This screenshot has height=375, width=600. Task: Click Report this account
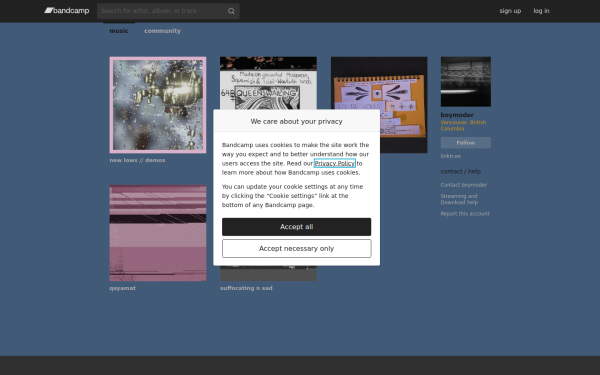[465, 214]
